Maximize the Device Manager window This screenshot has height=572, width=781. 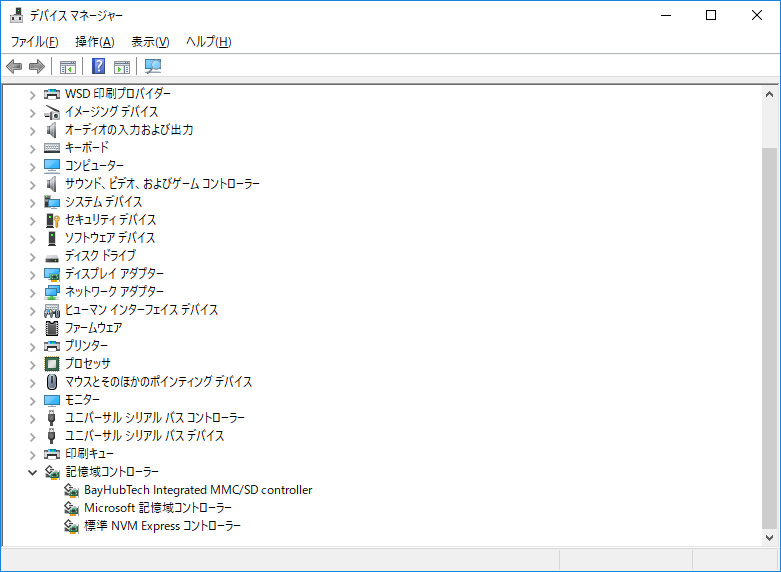click(x=711, y=15)
